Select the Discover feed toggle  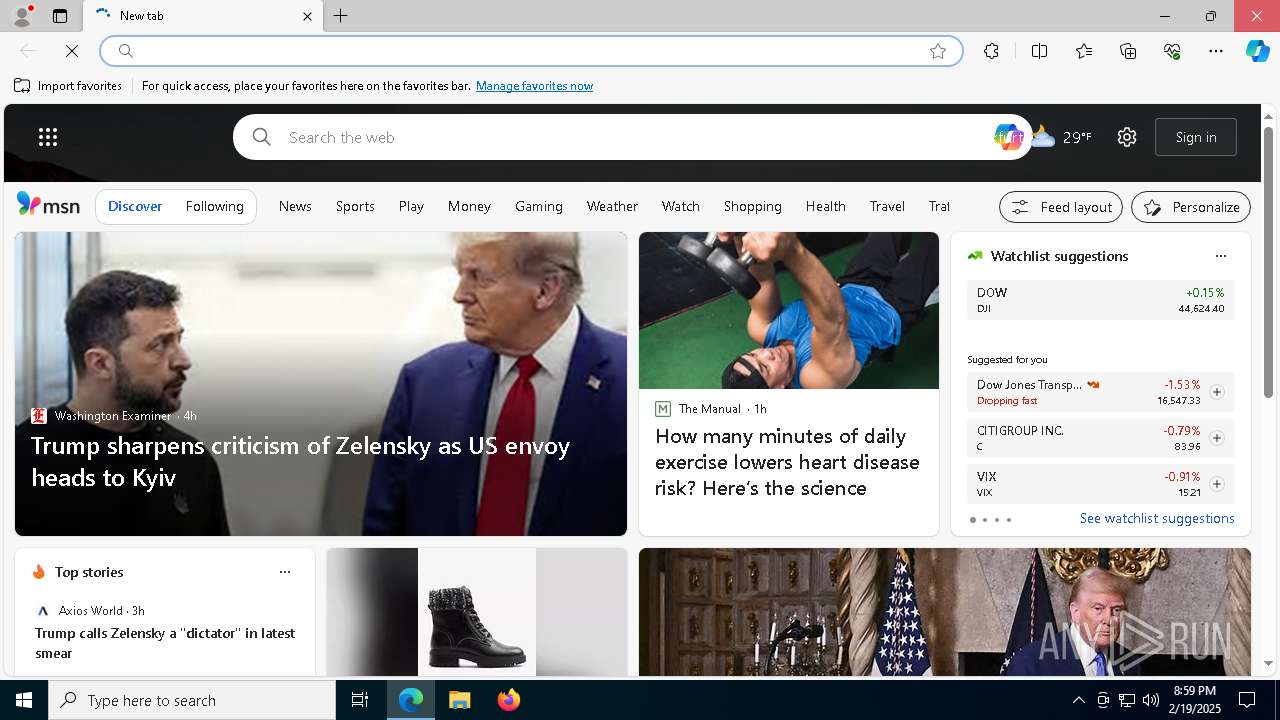(x=135, y=206)
